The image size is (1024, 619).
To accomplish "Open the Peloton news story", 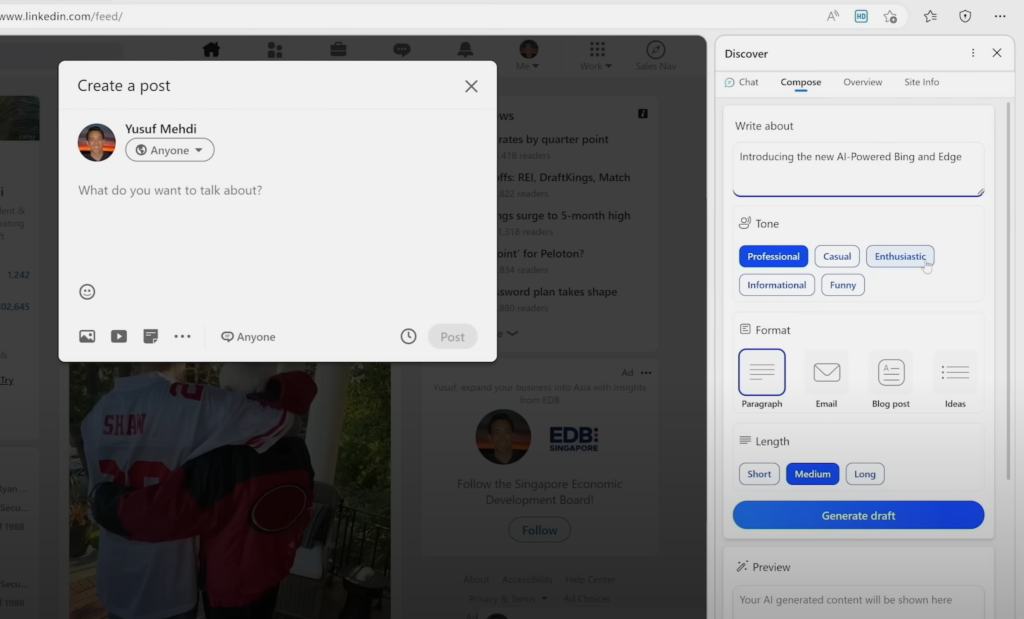I will [541, 253].
